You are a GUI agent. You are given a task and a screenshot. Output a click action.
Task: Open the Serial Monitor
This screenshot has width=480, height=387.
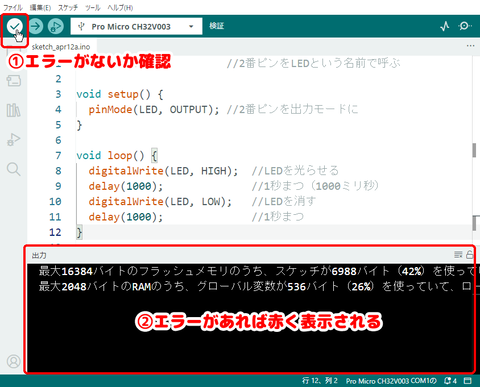pyautogui.click(x=464, y=26)
